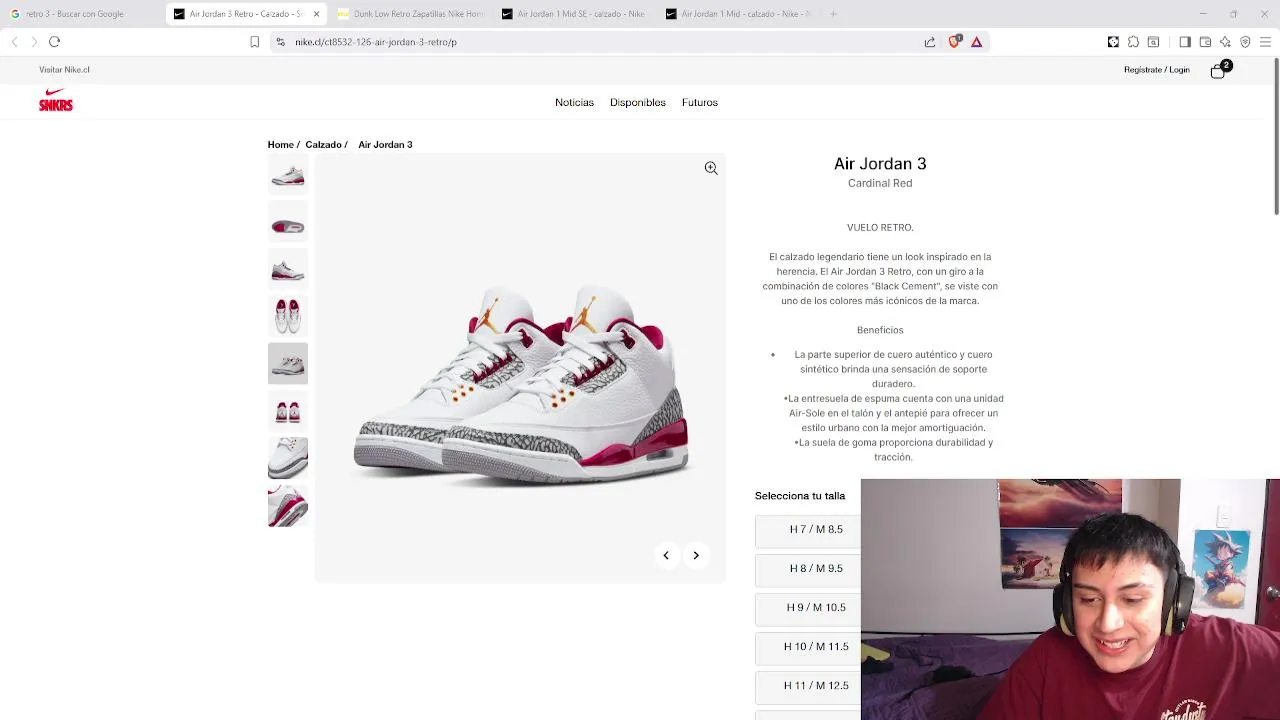Click the Beneficios heading text

pyautogui.click(x=880, y=330)
